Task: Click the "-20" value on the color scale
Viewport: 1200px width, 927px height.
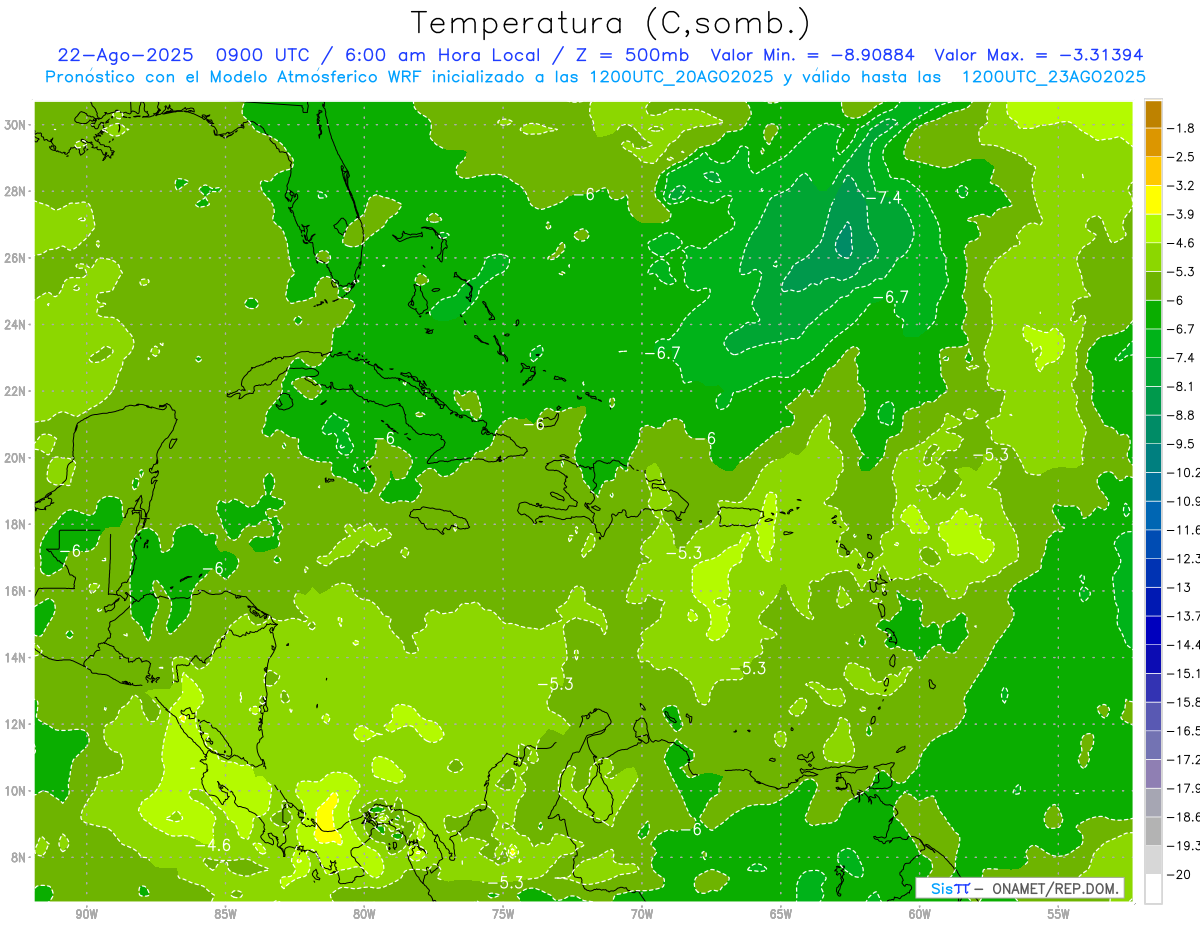Action: 1181,874
